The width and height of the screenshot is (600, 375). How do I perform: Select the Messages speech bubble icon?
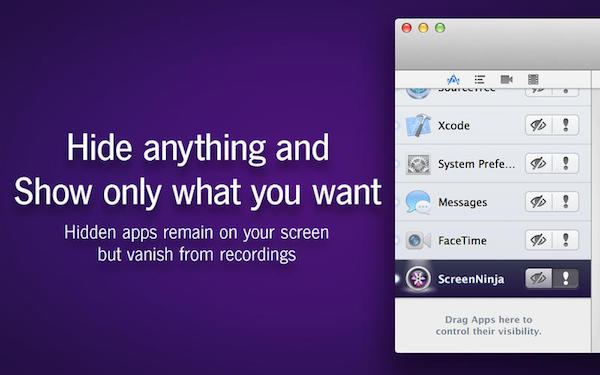pyautogui.click(x=418, y=202)
